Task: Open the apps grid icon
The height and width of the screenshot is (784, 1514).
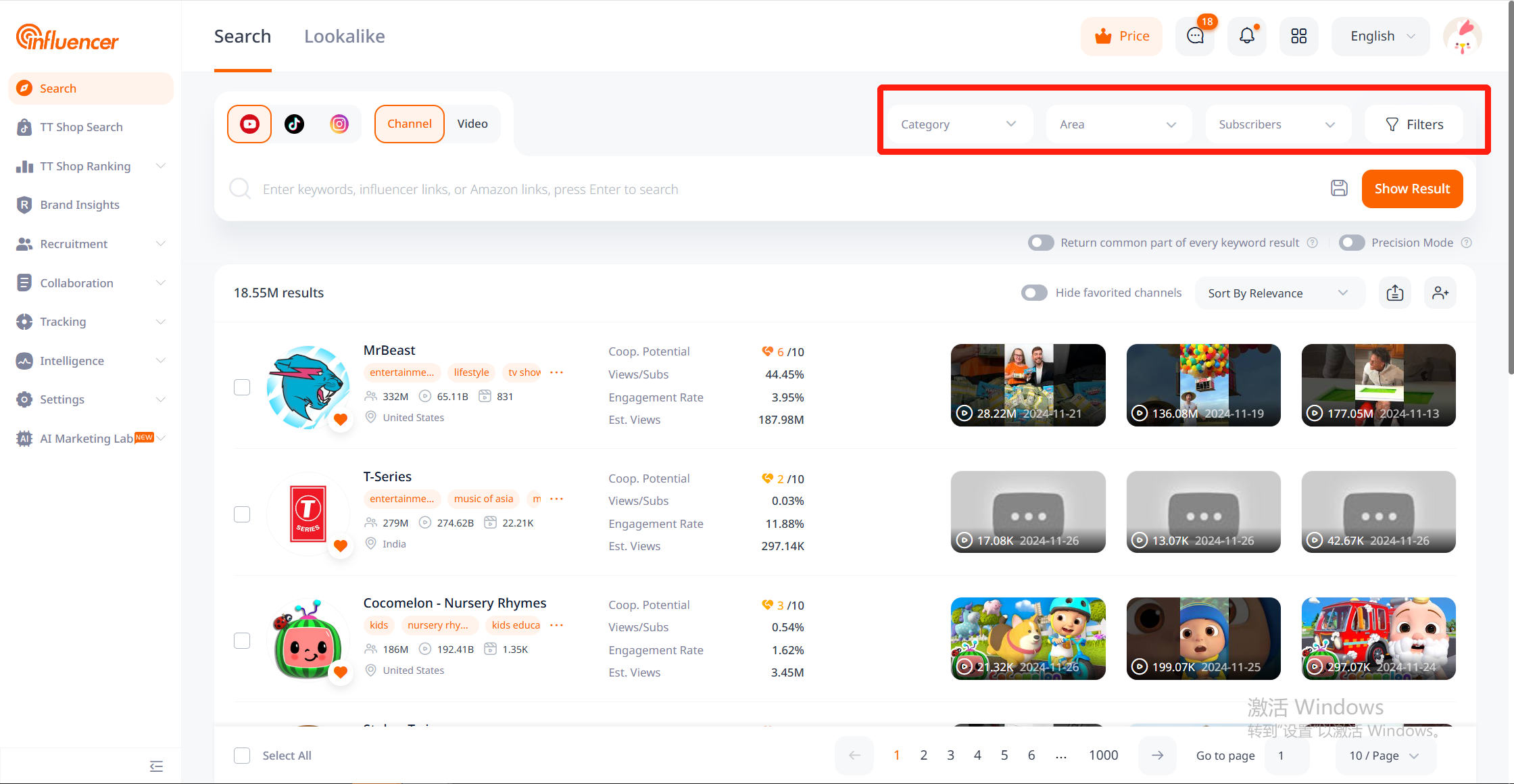Action: click(x=1298, y=36)
